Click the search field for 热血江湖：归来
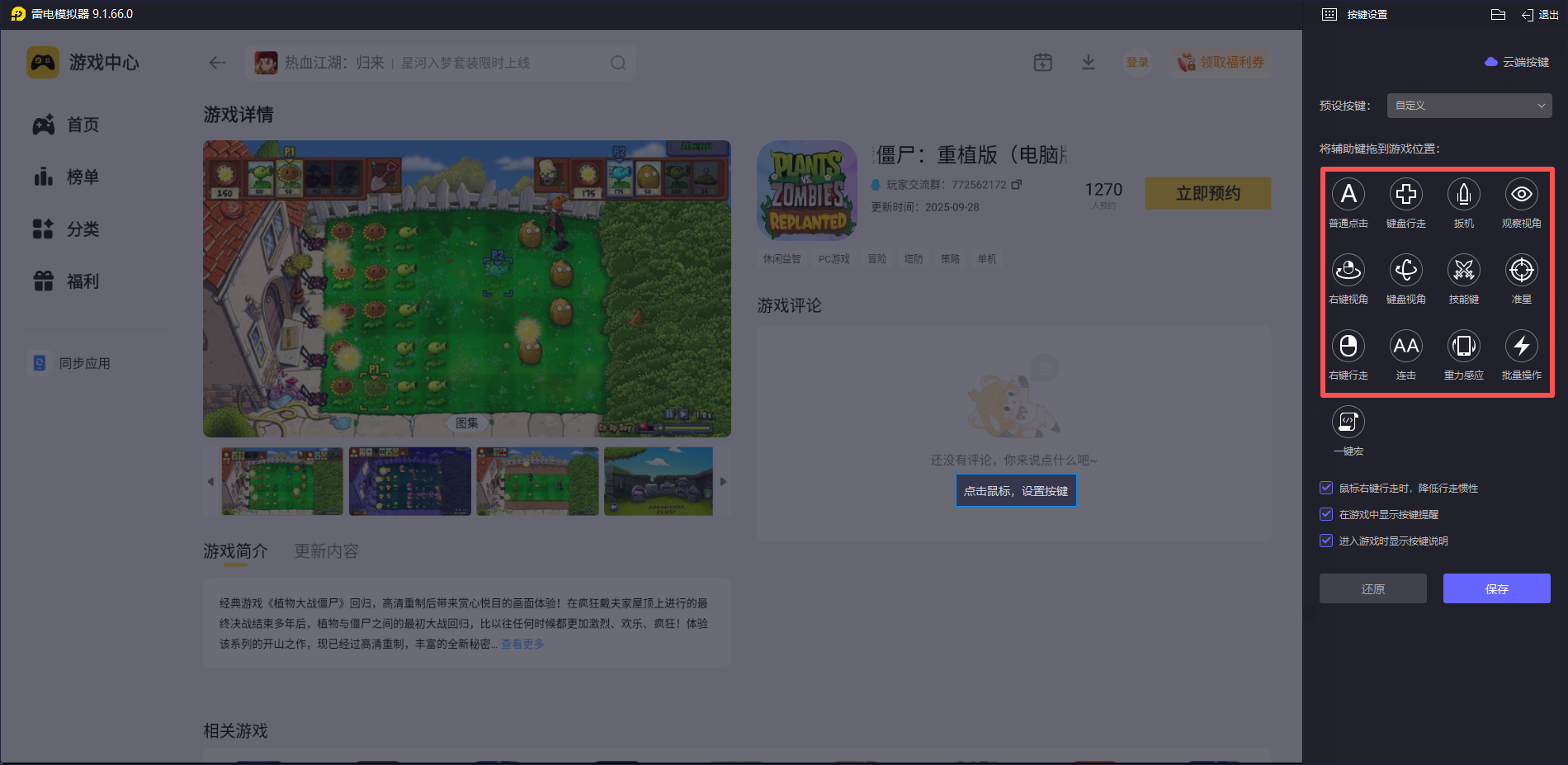 pos(441,63)
